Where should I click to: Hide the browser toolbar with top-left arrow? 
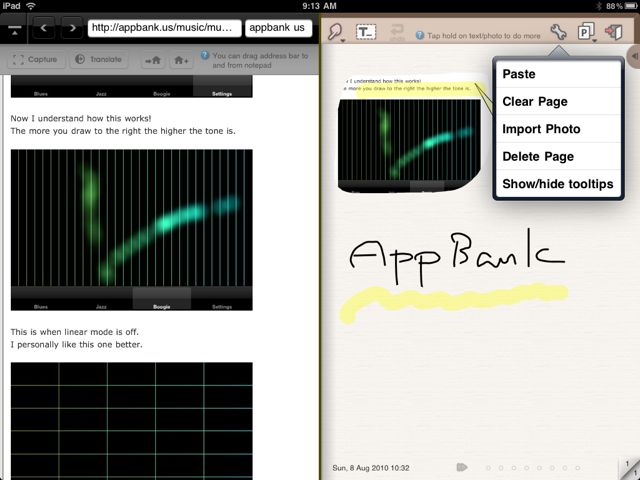(14, 30)
